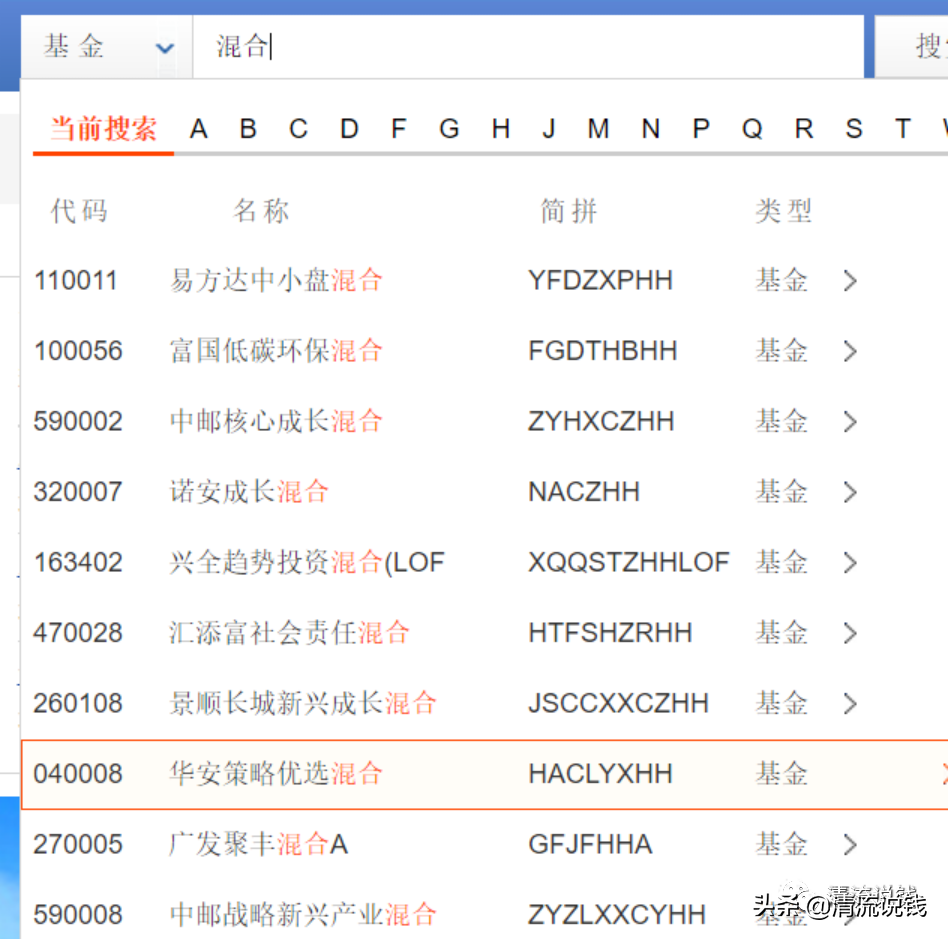Screen dimensions: 948x939
Task: Switch to the letter A tab
Action: [198, 129]
